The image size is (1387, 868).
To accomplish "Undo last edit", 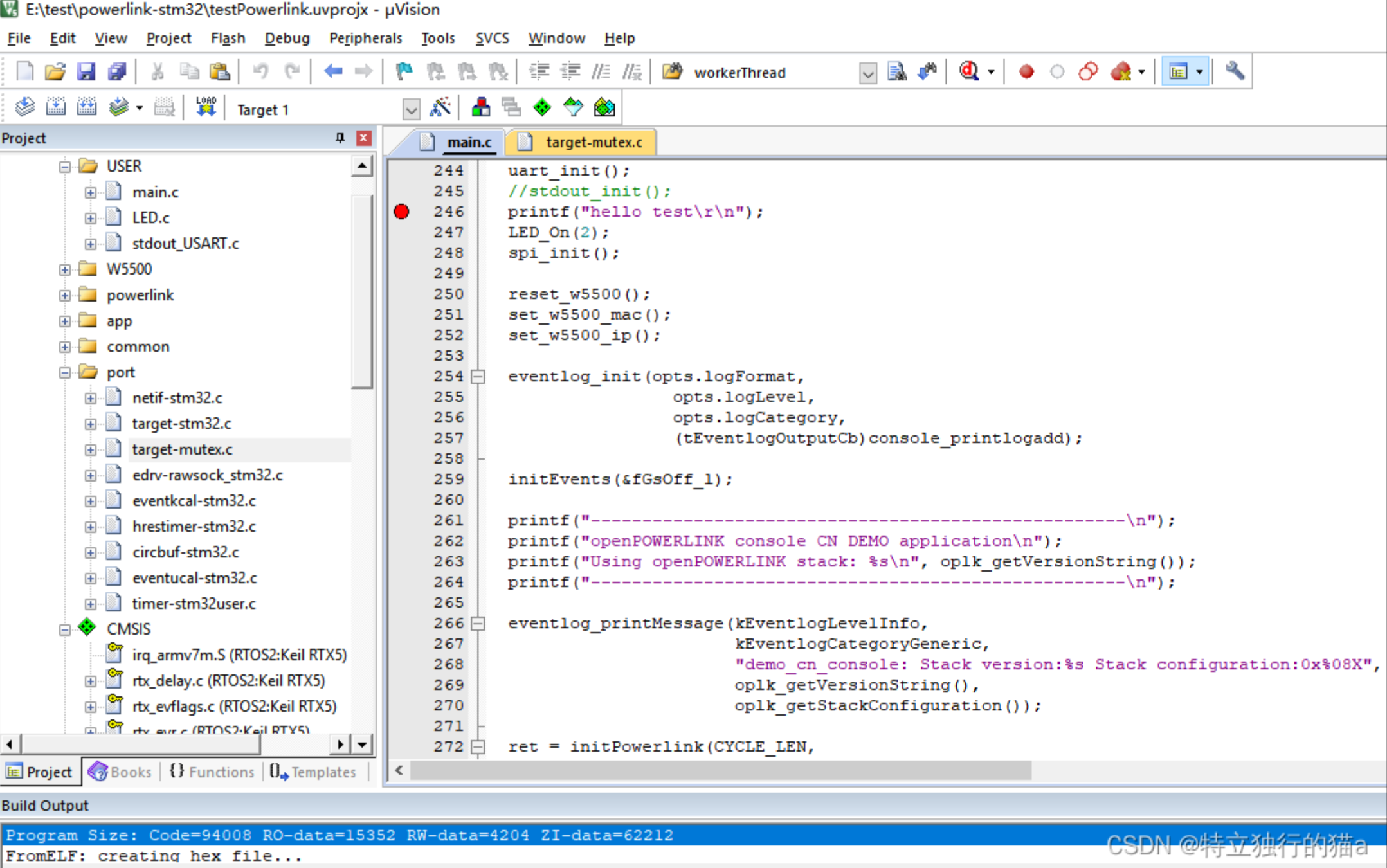I will tap(260, 71).
